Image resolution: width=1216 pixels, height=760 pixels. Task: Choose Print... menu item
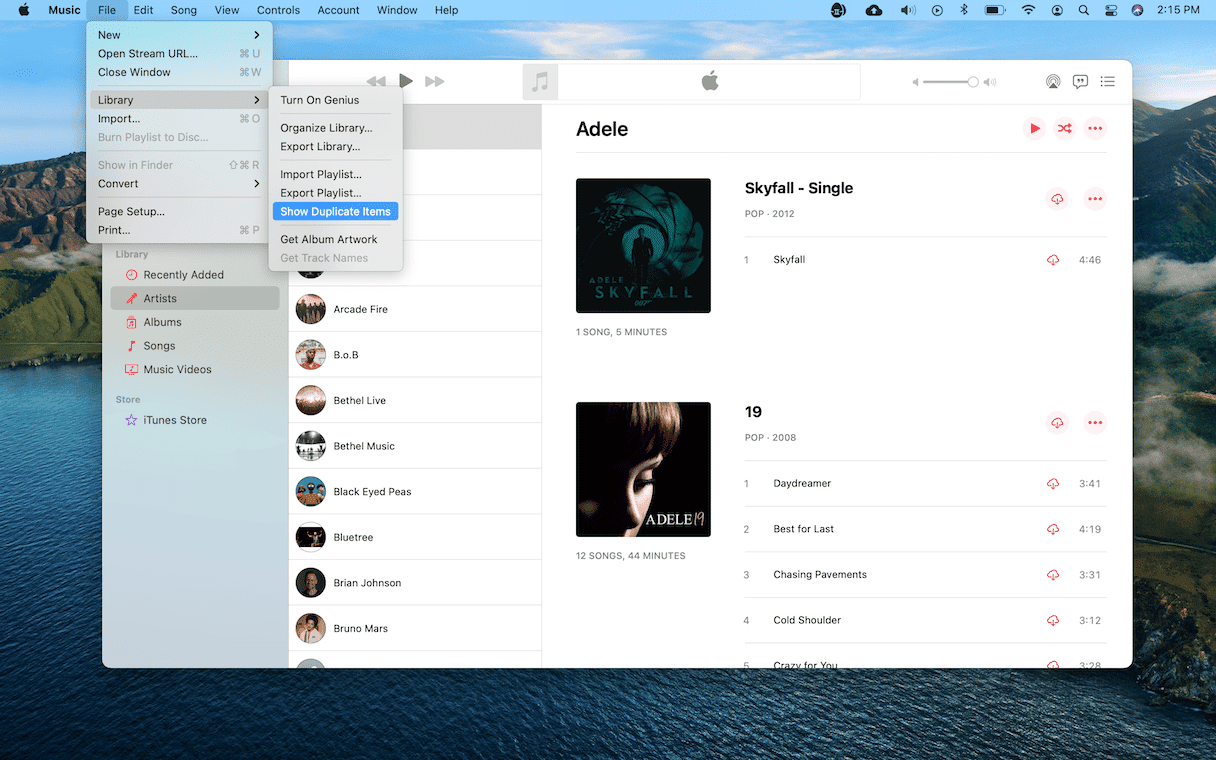click(x=179, y=230)
